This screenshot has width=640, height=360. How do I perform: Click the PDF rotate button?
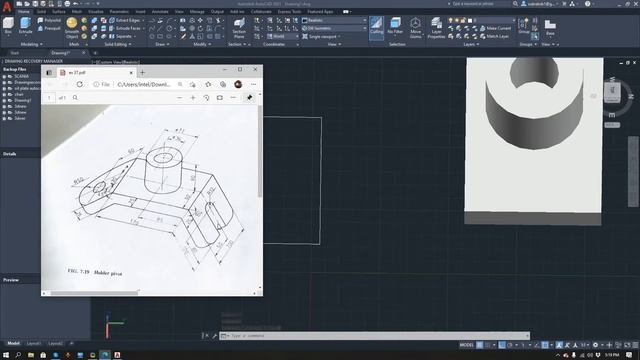coord(206,98)
